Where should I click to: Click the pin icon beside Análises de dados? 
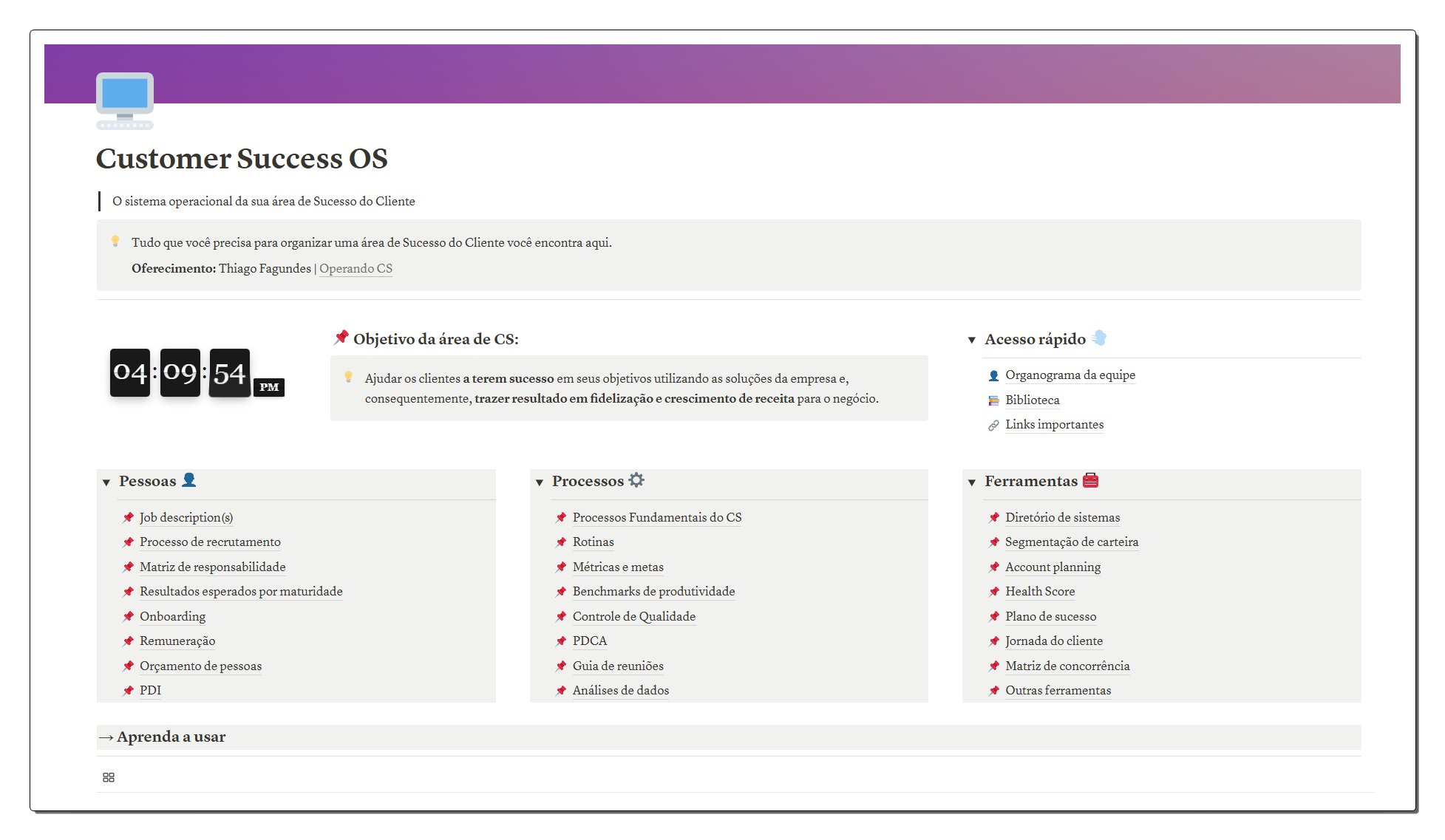(562, 691)
